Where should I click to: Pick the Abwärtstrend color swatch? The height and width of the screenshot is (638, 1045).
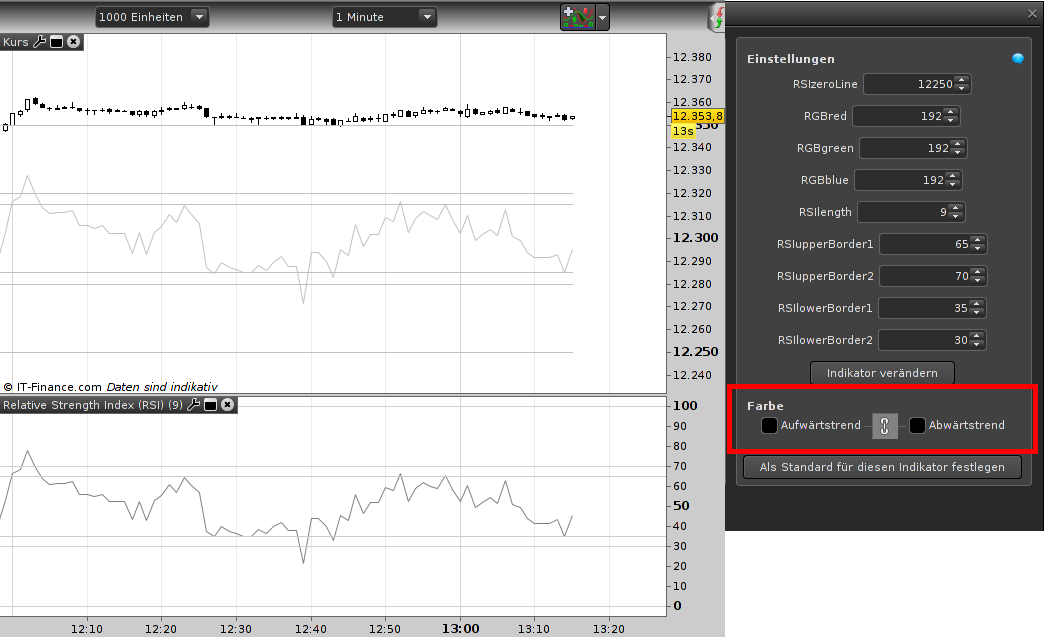[x=917, y=425]
